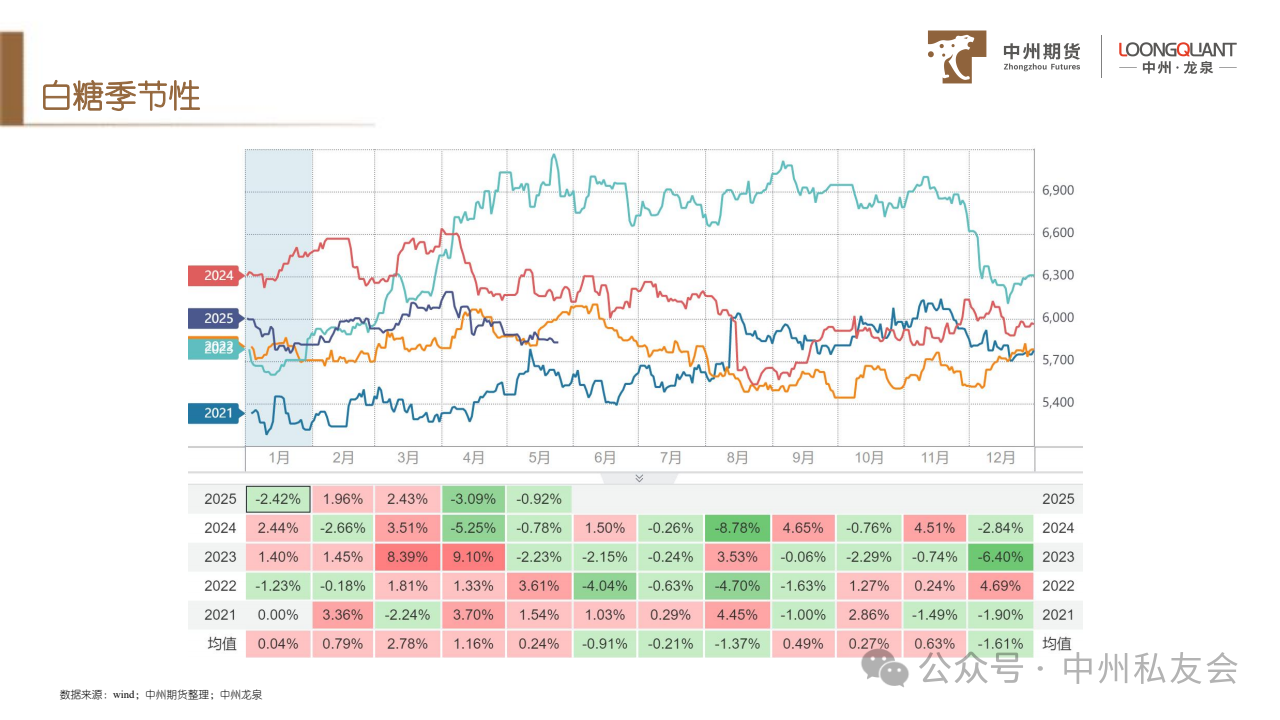Click the 6,900 y-axis value label
1280x720 pixels.
[1057, 190]
